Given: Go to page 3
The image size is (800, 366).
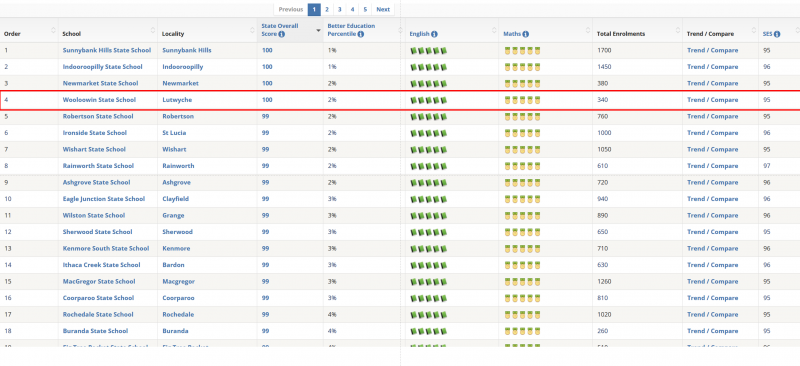Looking at the screenshot, I should (339, 9).
